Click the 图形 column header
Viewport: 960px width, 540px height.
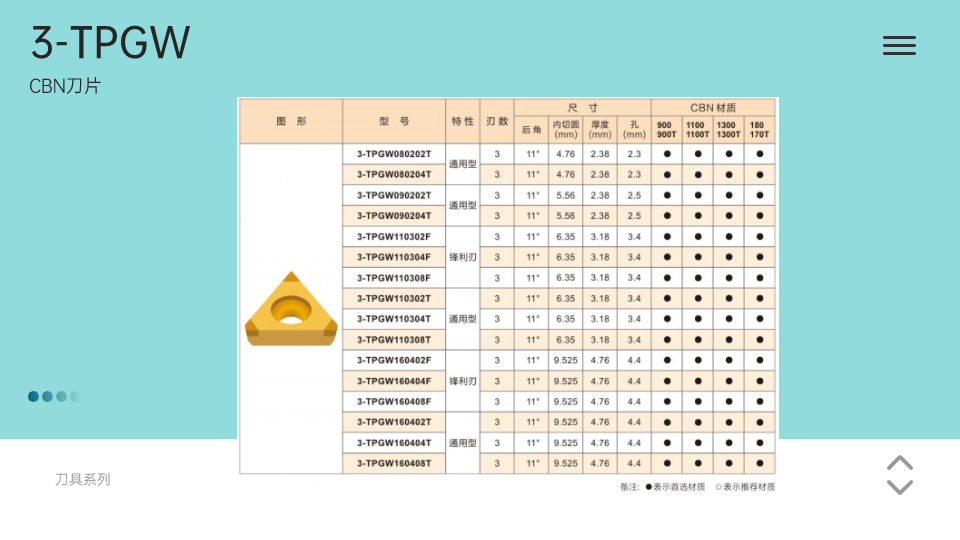291,121
